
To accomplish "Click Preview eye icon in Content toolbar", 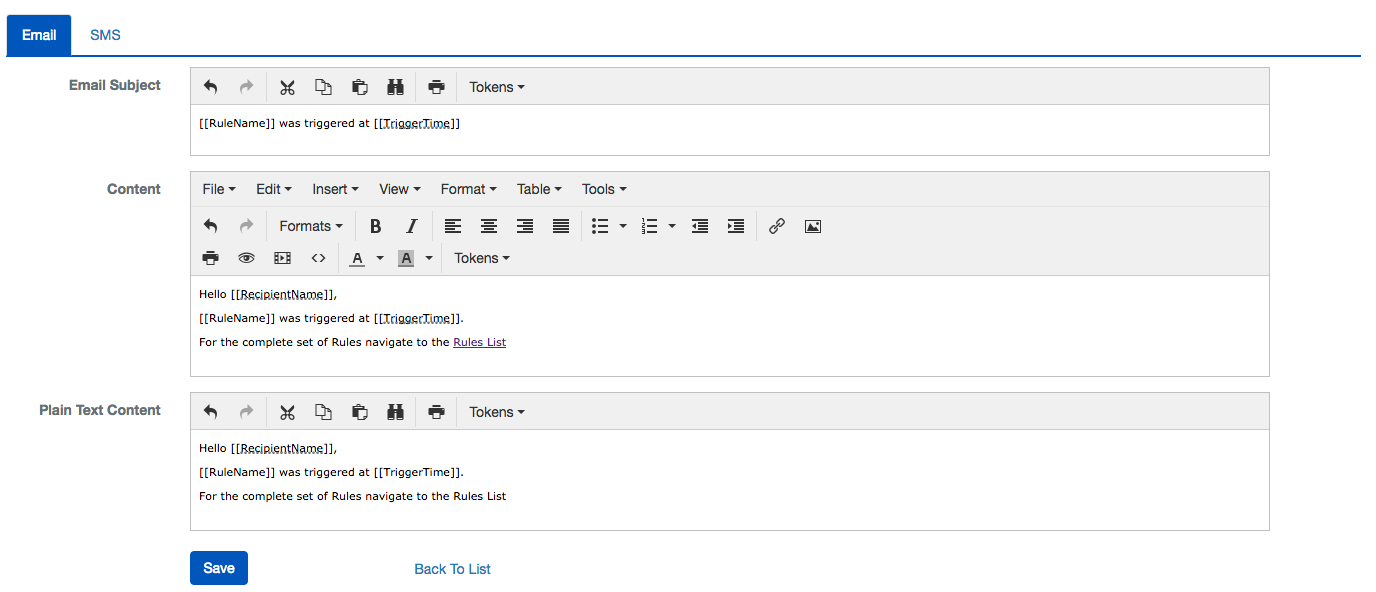I will click(246, 258).
